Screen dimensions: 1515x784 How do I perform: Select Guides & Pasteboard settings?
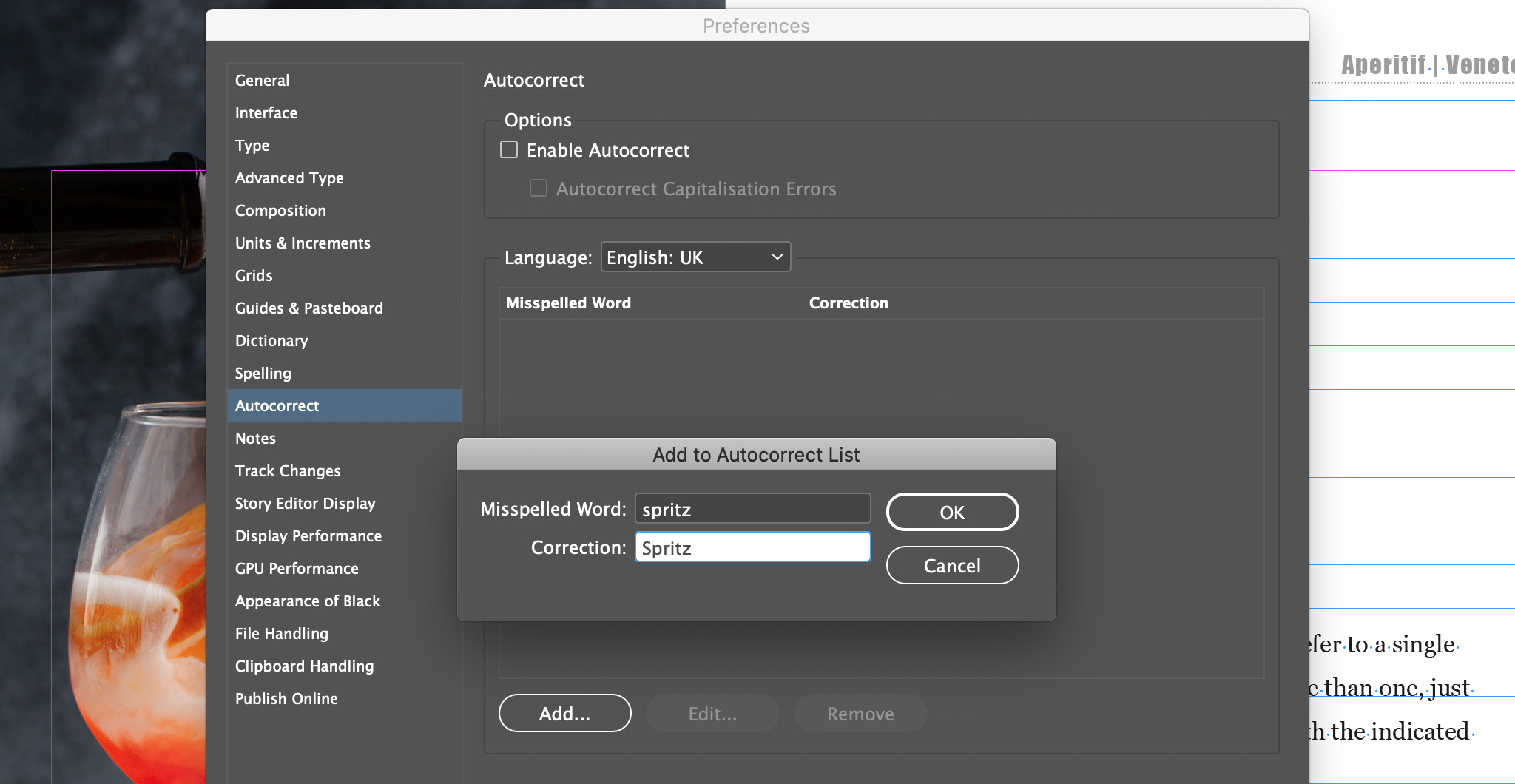pos(308,308)
